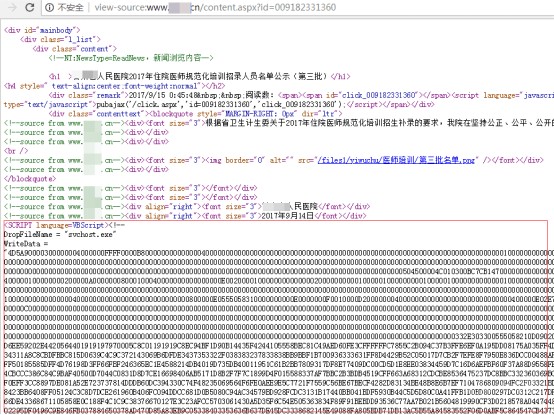Click the hex line starting 34311A8C8CBD
The height and width of the screenshot is (415, 554).
pyautogui.click(x=279, y=355)
